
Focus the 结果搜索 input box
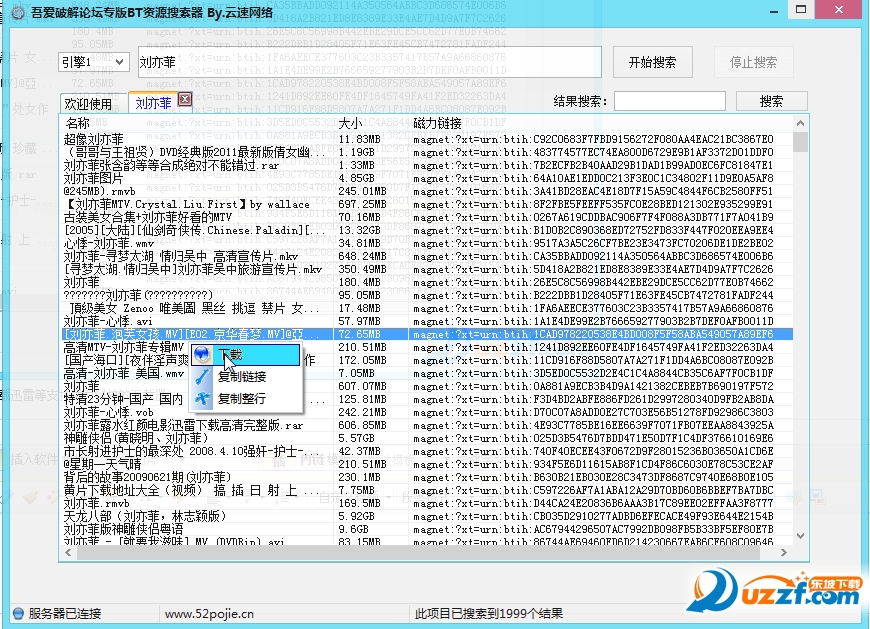tap(670, 101)
